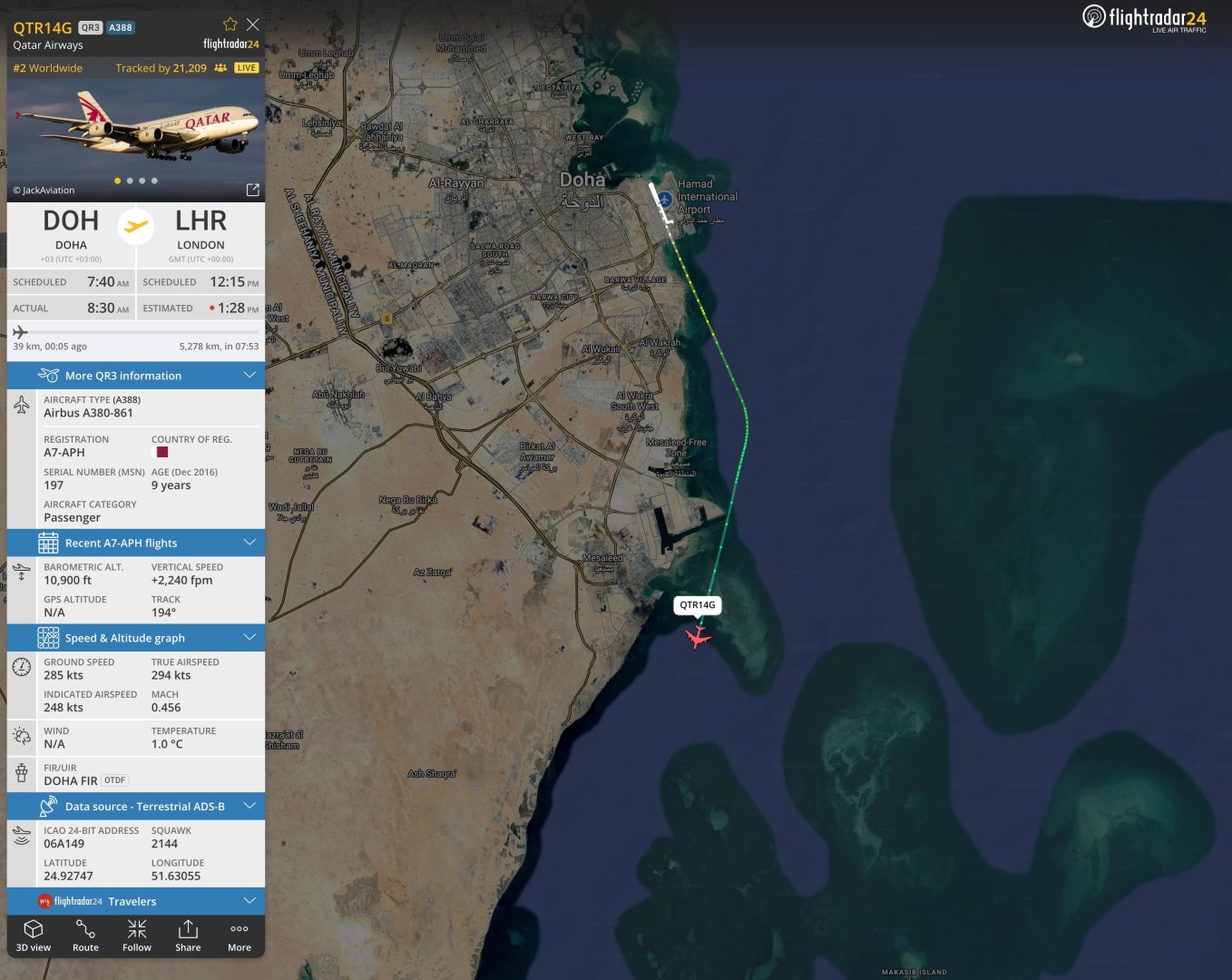The width and height of the screenshot is (1232, 980).
Task: Select the fourth photo carousel dot
Action: pyautogui.click(x=154, y=181)
